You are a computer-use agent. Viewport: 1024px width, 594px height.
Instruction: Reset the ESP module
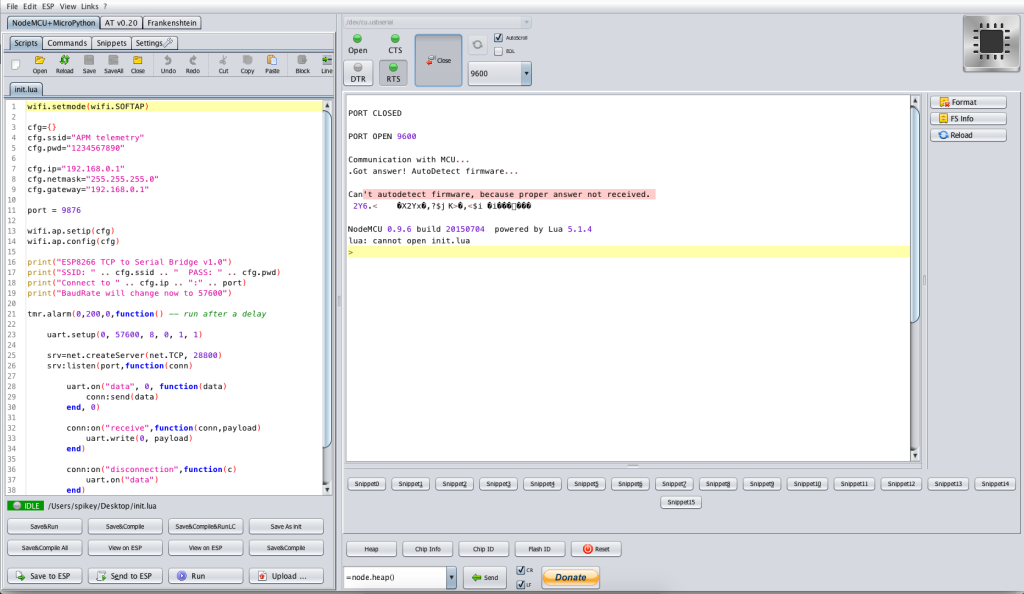pos(596,549)
